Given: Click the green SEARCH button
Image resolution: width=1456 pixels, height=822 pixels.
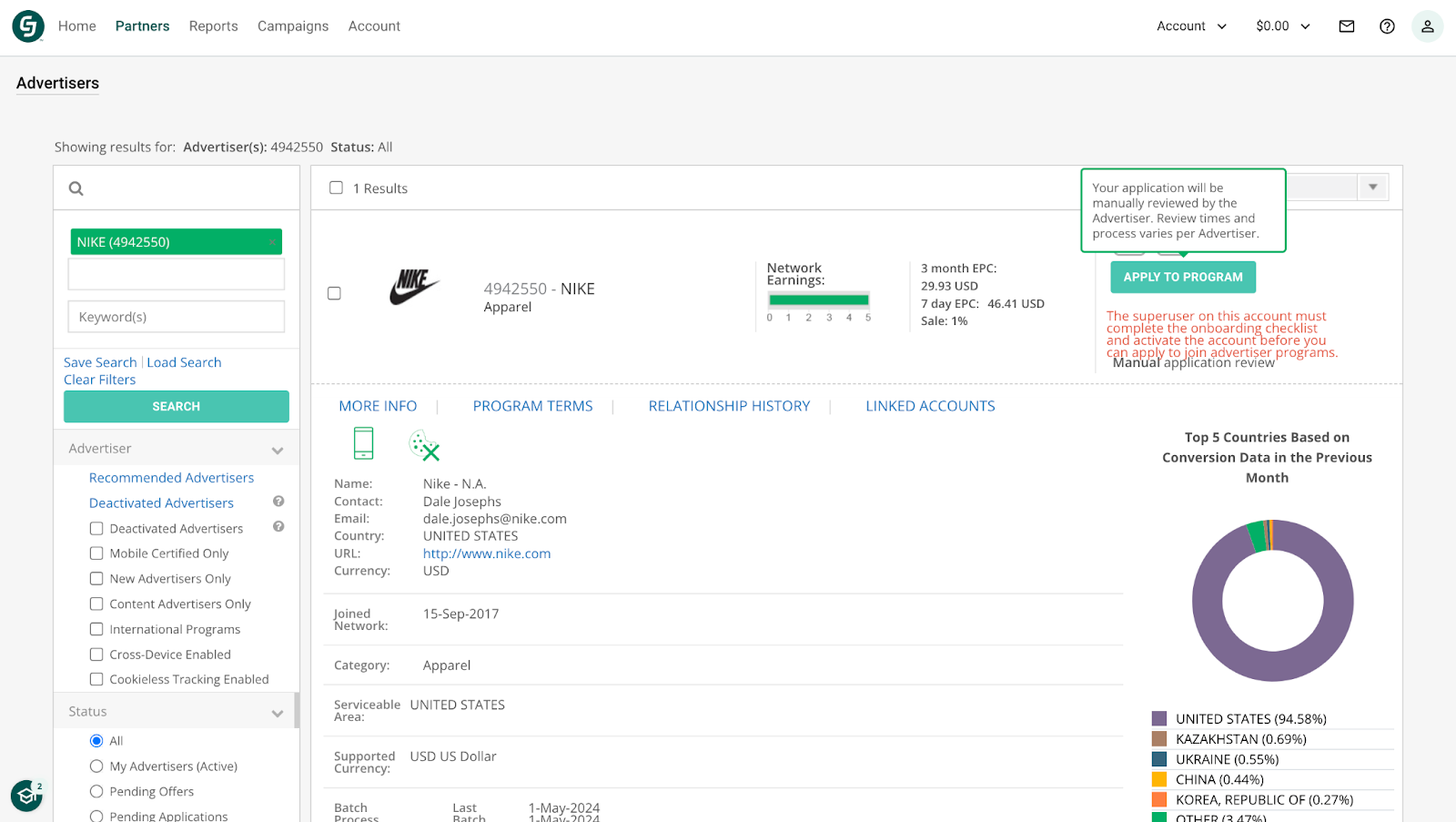Looking at the screenshot, I should click(177, 407).
